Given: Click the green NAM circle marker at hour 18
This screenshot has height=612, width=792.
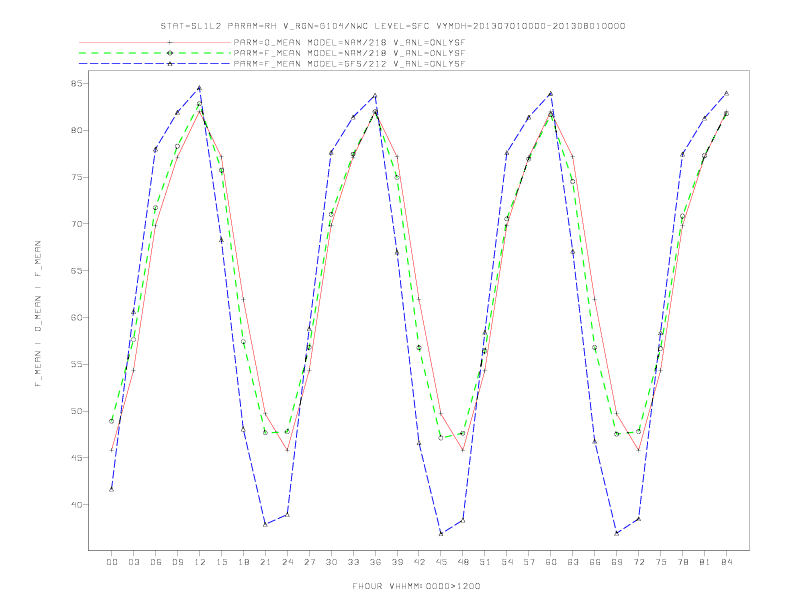Looking at the screenshot, I should pos(243,342).
